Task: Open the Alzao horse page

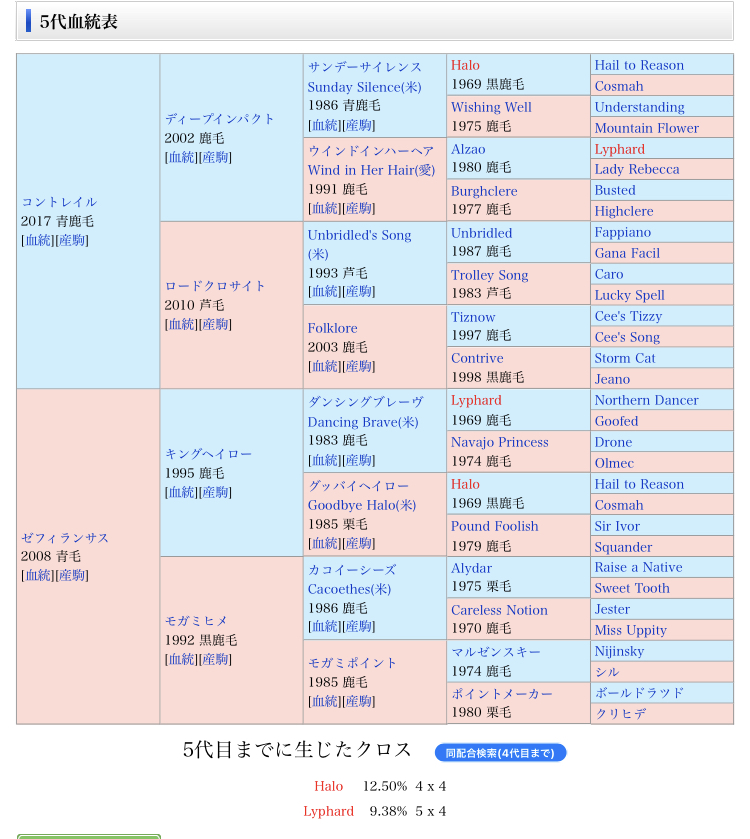Action: coord(468,149)
